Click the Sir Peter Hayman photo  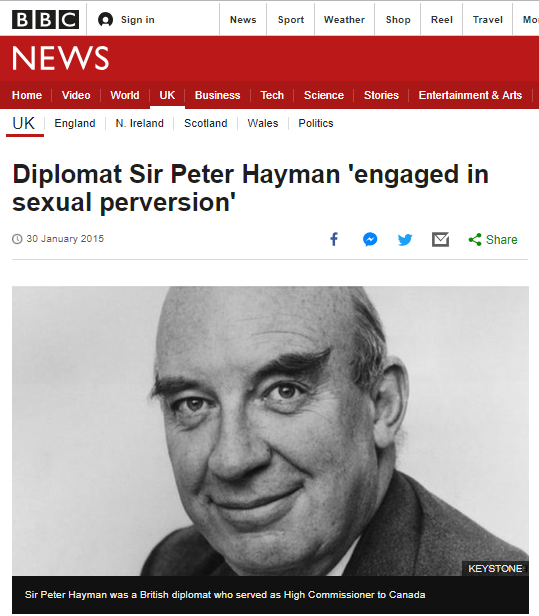(270, 431)
